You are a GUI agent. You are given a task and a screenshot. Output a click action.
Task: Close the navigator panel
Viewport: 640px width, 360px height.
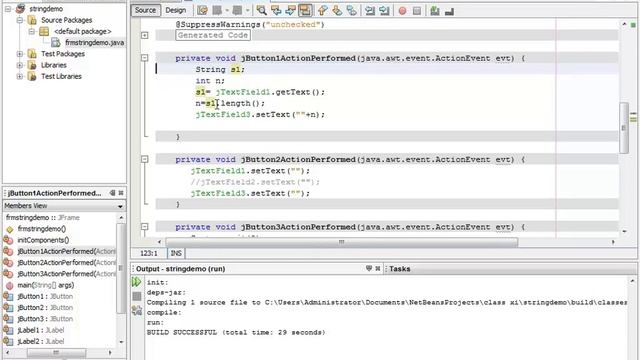(121, 193)
